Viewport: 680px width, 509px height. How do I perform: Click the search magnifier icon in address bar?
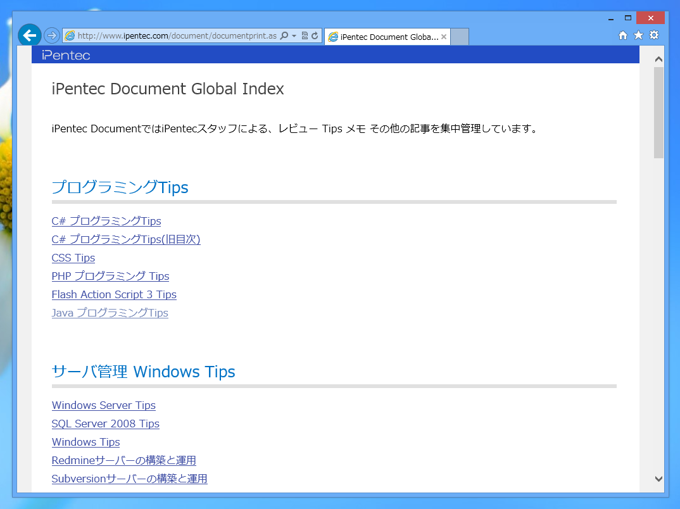pyautogui.click(x=284, y=36)
